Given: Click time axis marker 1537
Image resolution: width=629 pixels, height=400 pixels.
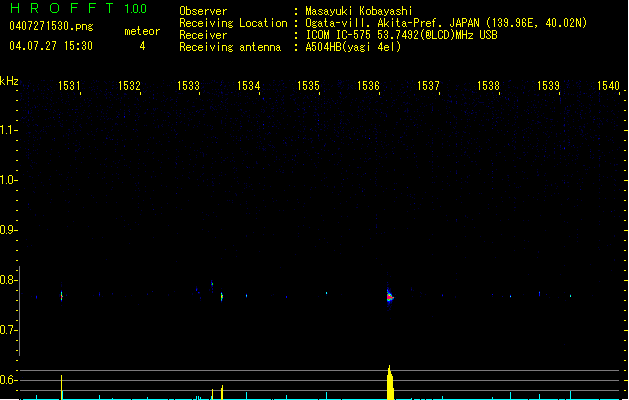Looking at the screenshot, I should click(428, 86).
